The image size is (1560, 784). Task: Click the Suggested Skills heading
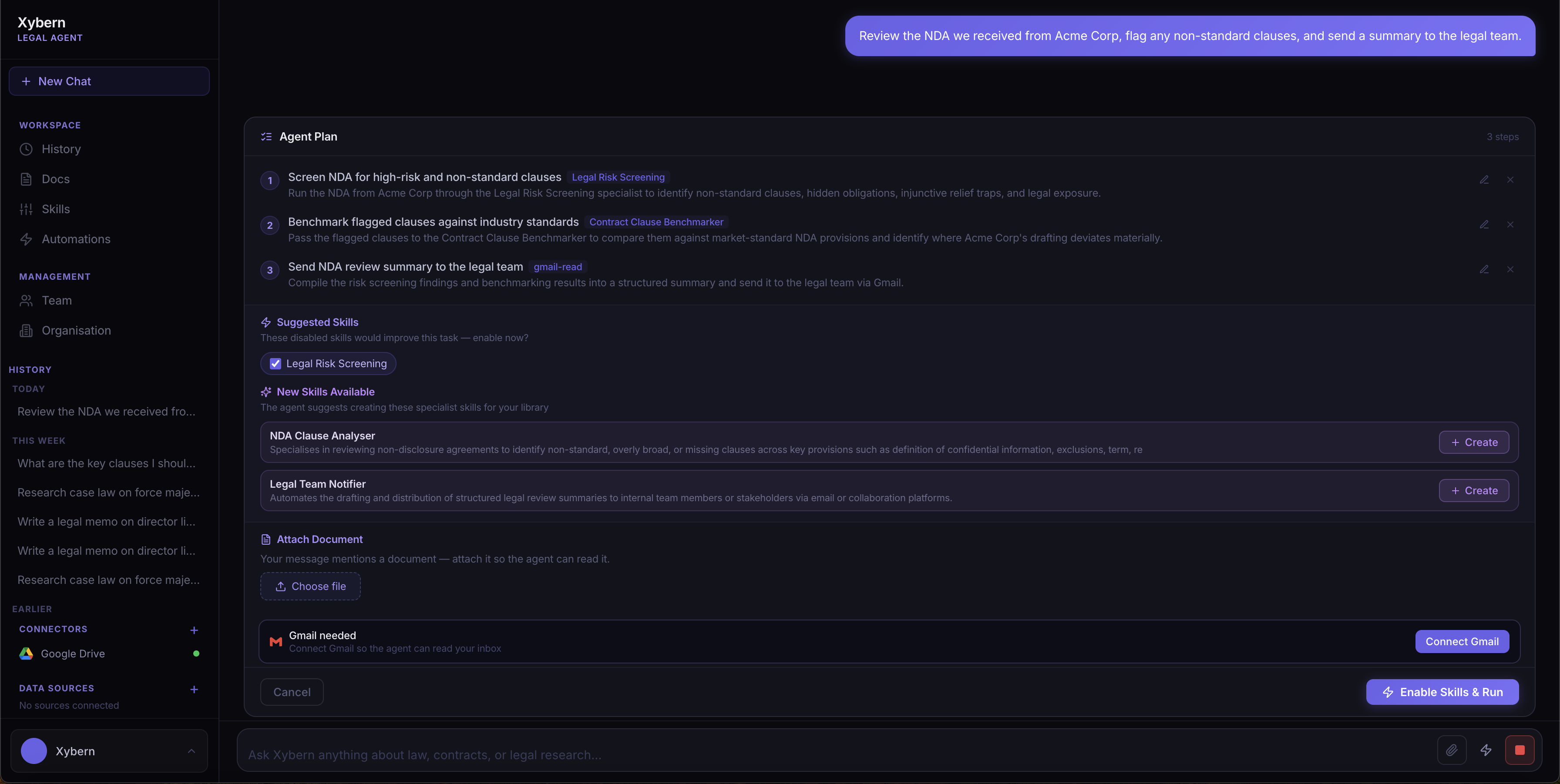(317, 323)
